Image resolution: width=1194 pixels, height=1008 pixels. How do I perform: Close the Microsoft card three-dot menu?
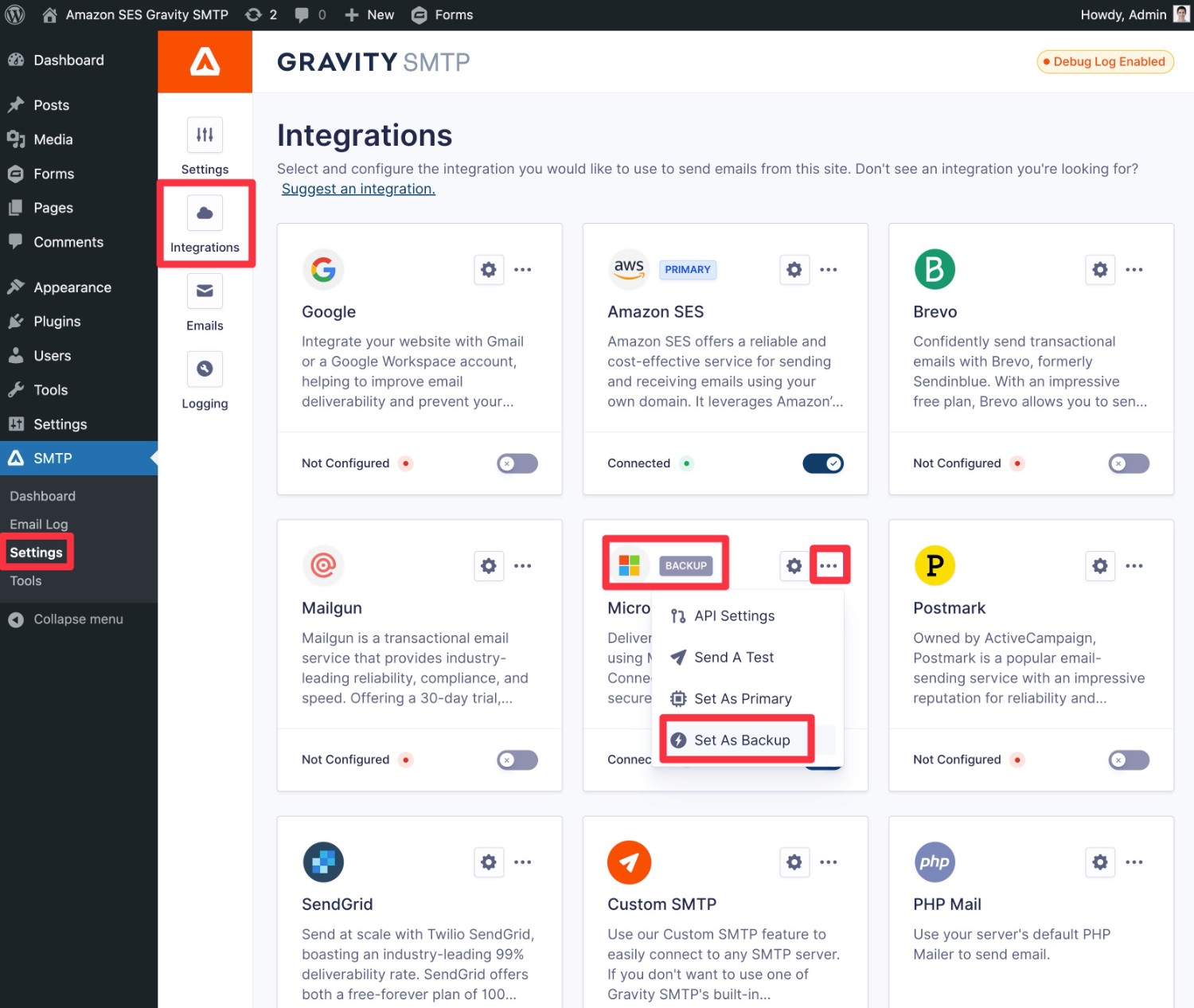pos(829,566)
